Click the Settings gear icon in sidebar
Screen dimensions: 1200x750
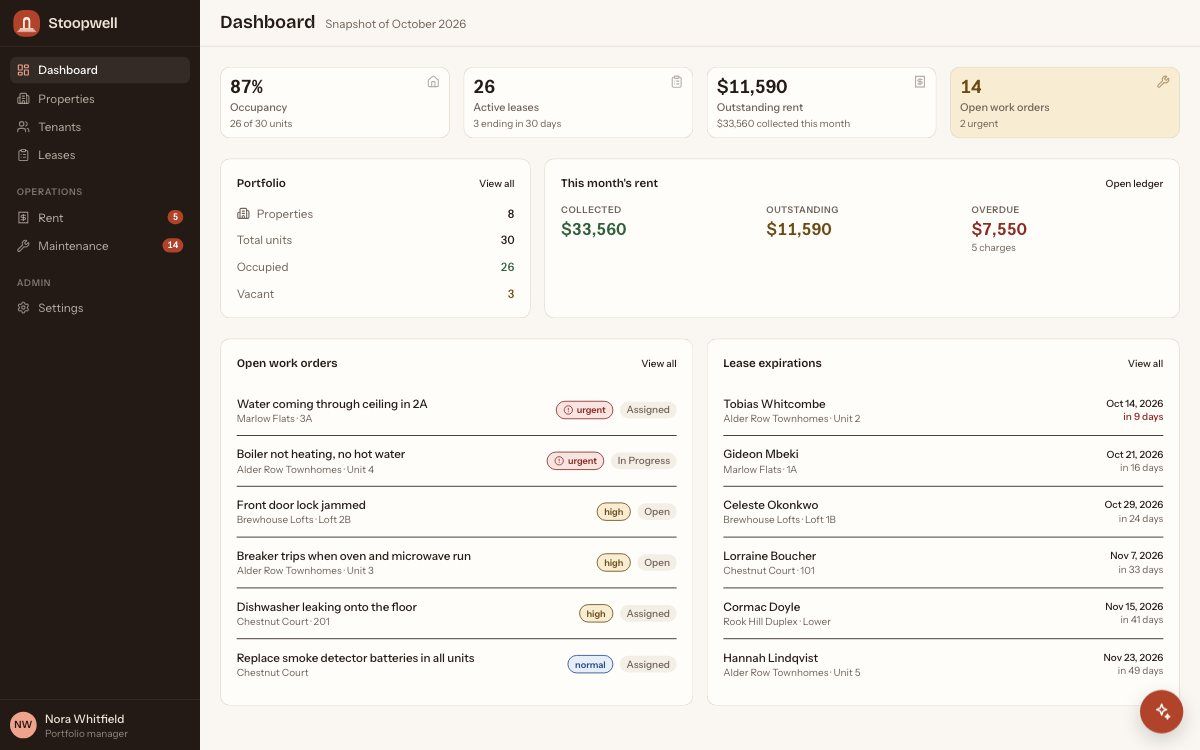pos(23,308)
